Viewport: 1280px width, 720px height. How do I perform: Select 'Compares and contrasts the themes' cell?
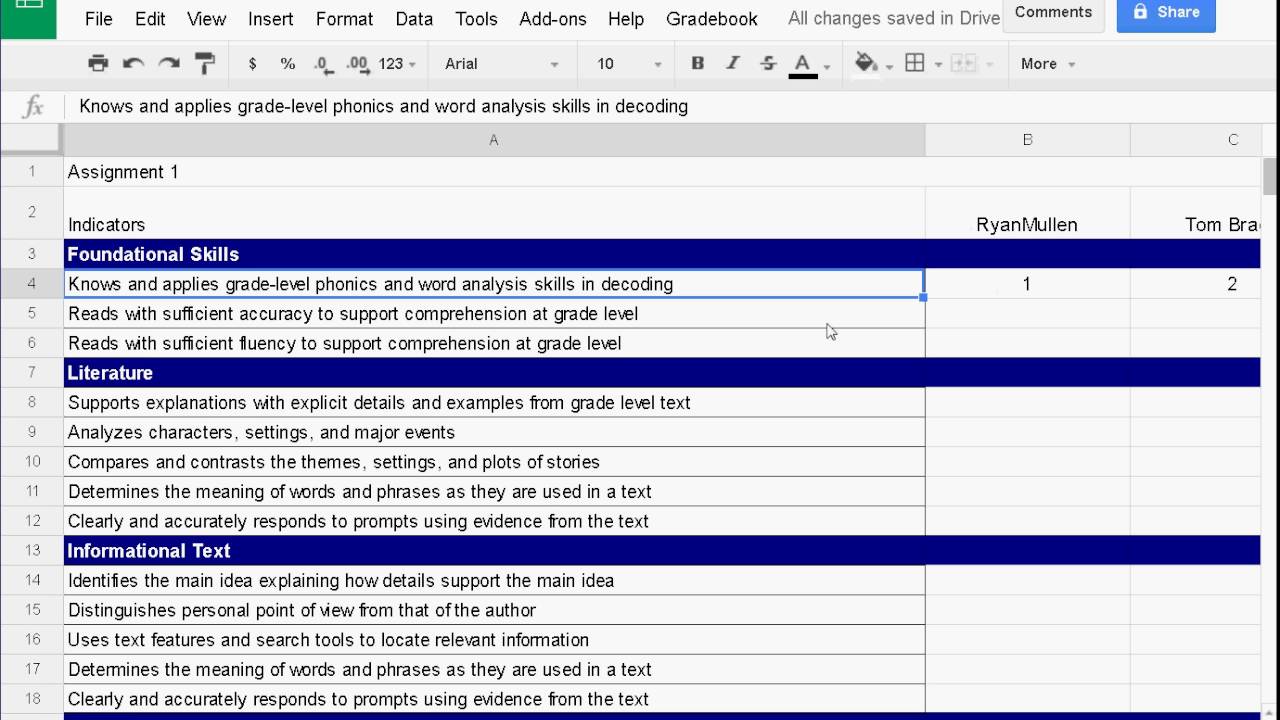point(494,462)
